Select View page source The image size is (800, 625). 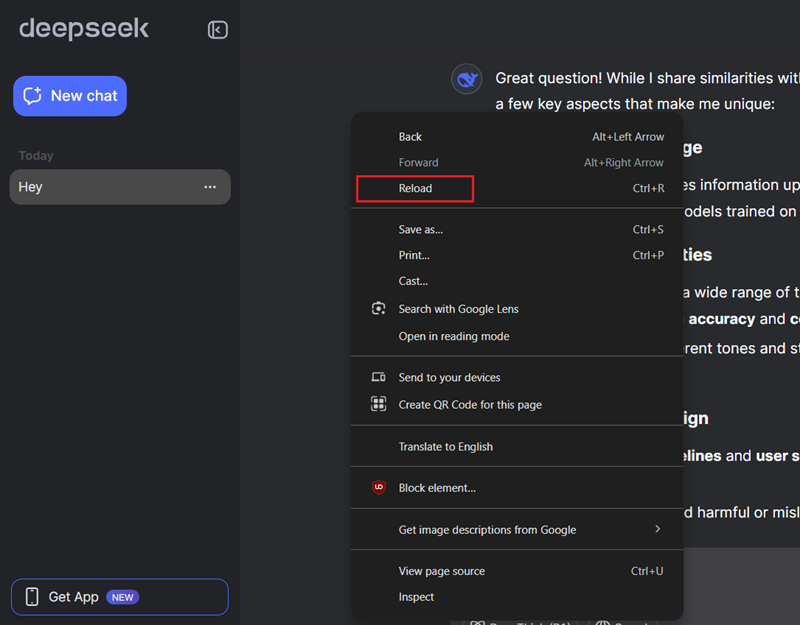click(441, 570)
